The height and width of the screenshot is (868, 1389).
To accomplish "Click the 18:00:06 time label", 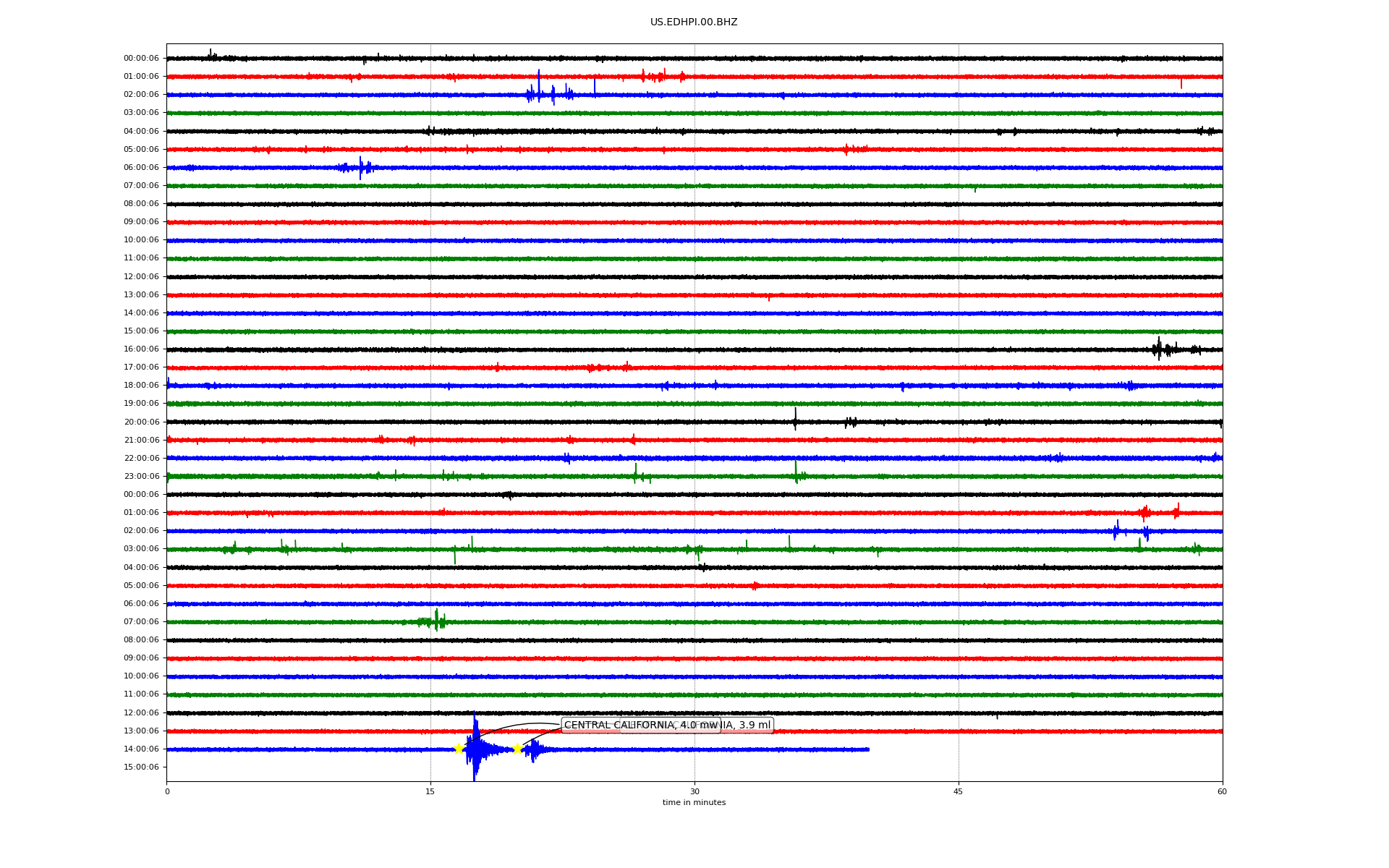I will (x=141, y=386).
